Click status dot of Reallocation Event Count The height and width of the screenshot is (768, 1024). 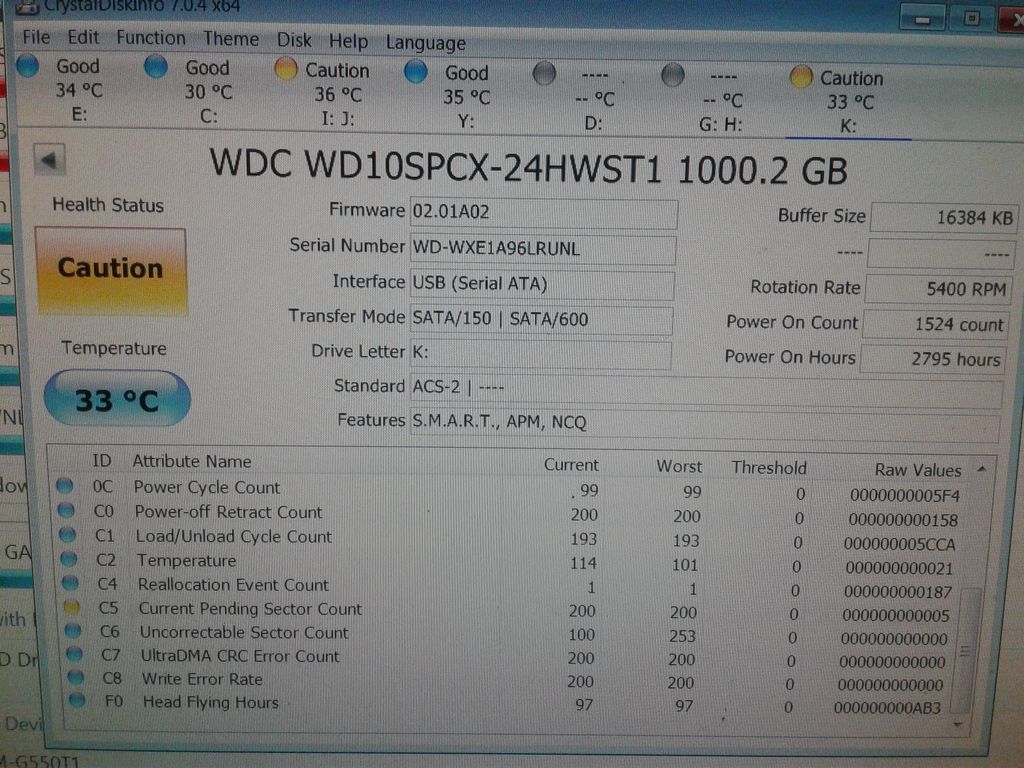tap(71, 583)
